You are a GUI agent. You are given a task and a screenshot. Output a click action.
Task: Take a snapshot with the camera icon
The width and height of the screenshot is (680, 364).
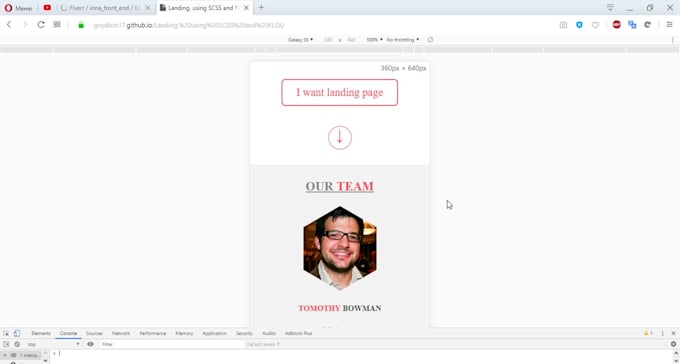coord(563,25)
